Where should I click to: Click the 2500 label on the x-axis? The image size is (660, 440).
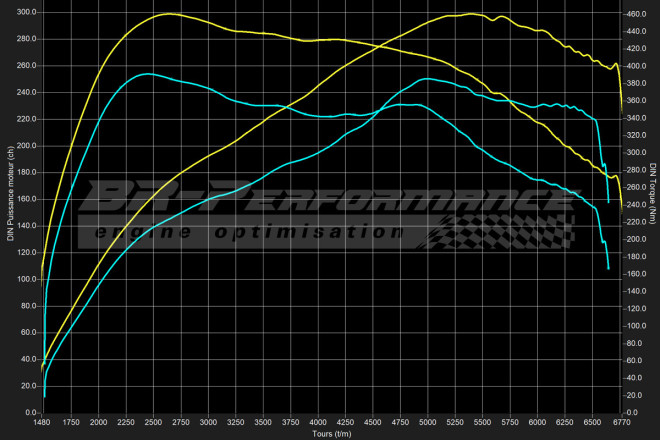pos(153,422)
